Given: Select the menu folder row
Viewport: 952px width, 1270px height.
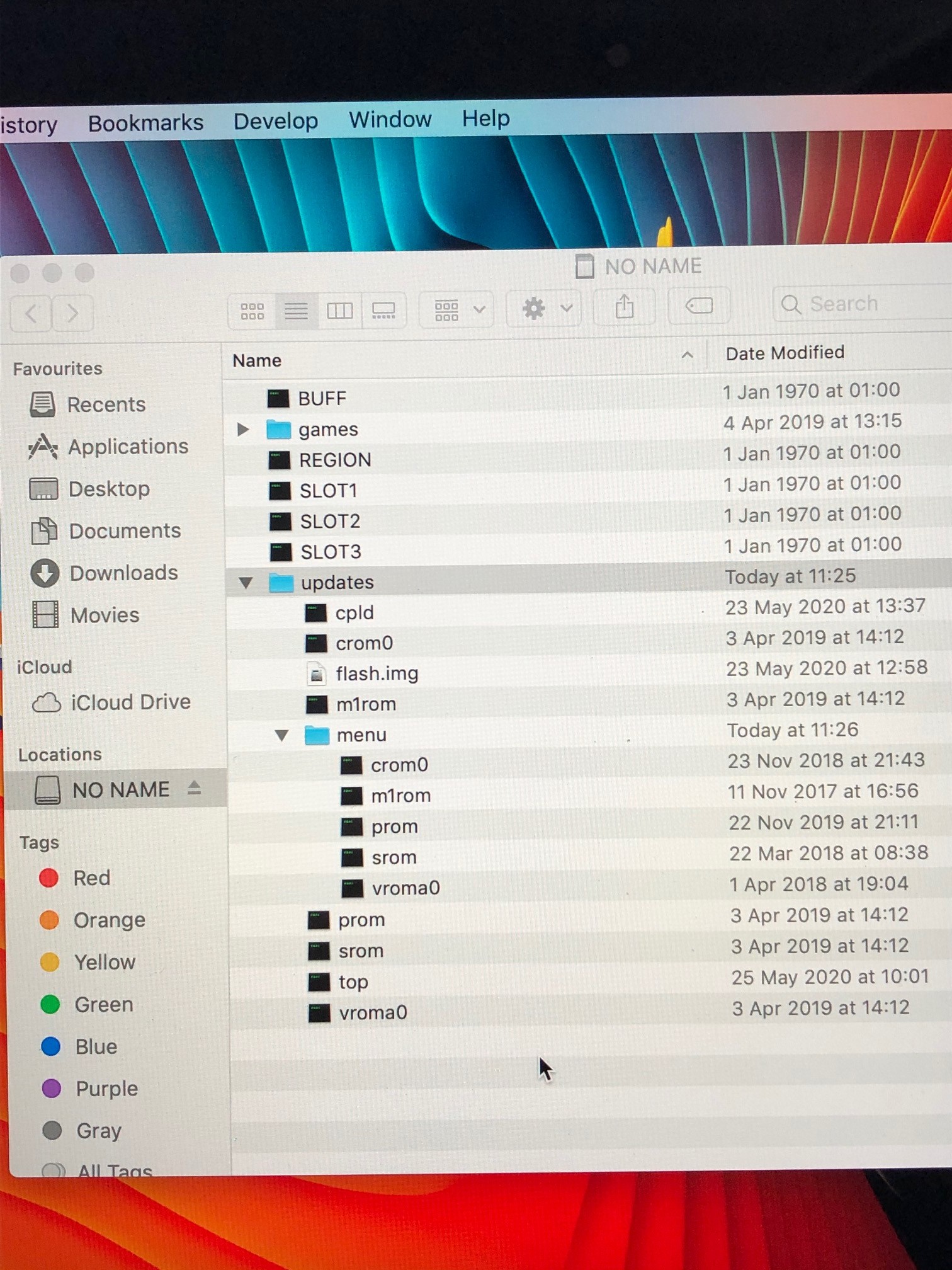Looking at the screenshot, I should [x=590, y=733].
